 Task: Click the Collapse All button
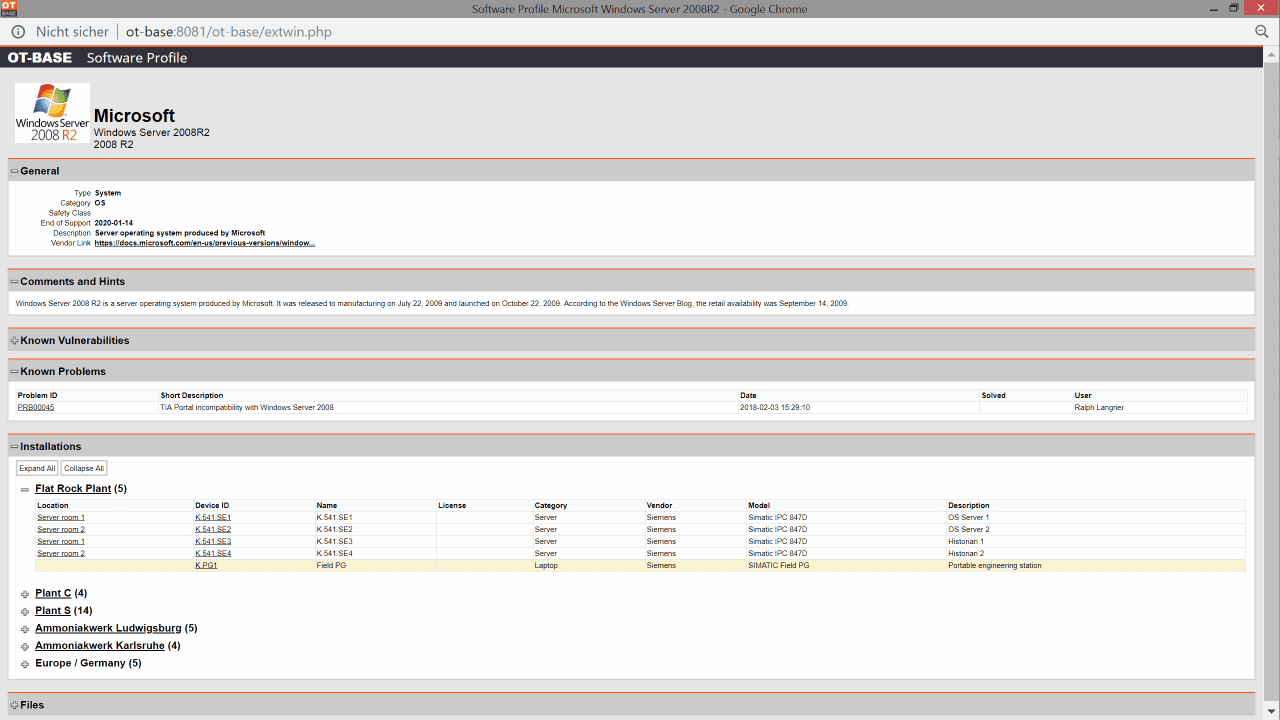[84, 468]
